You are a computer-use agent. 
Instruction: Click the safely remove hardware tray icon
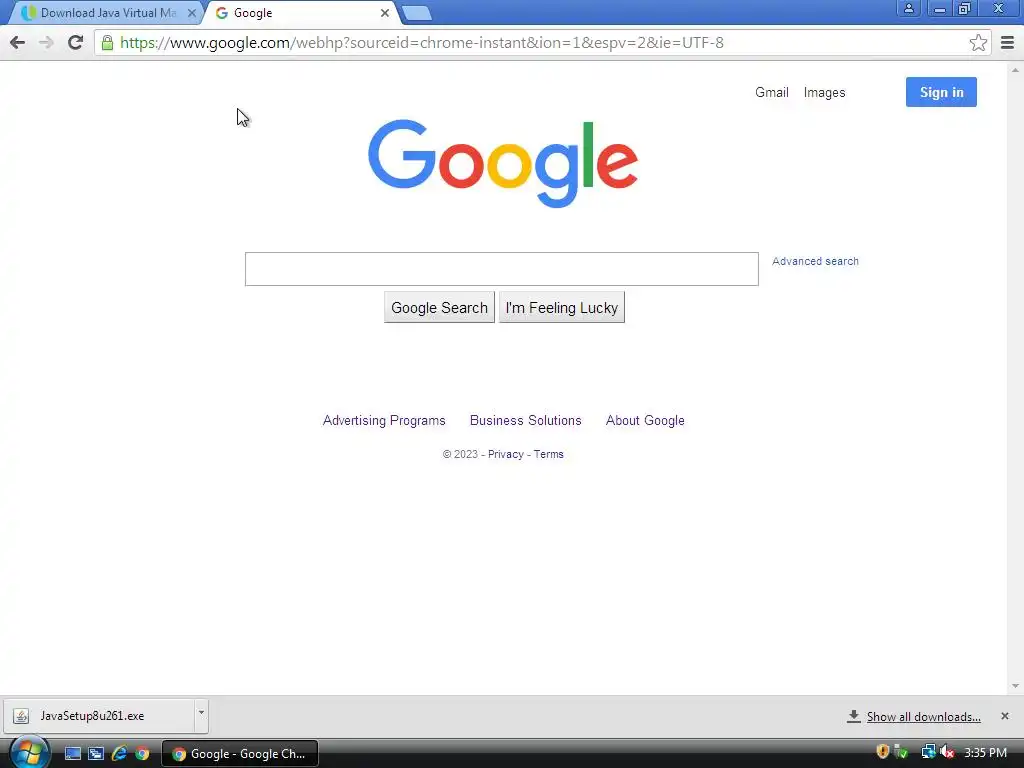point(902,752)
